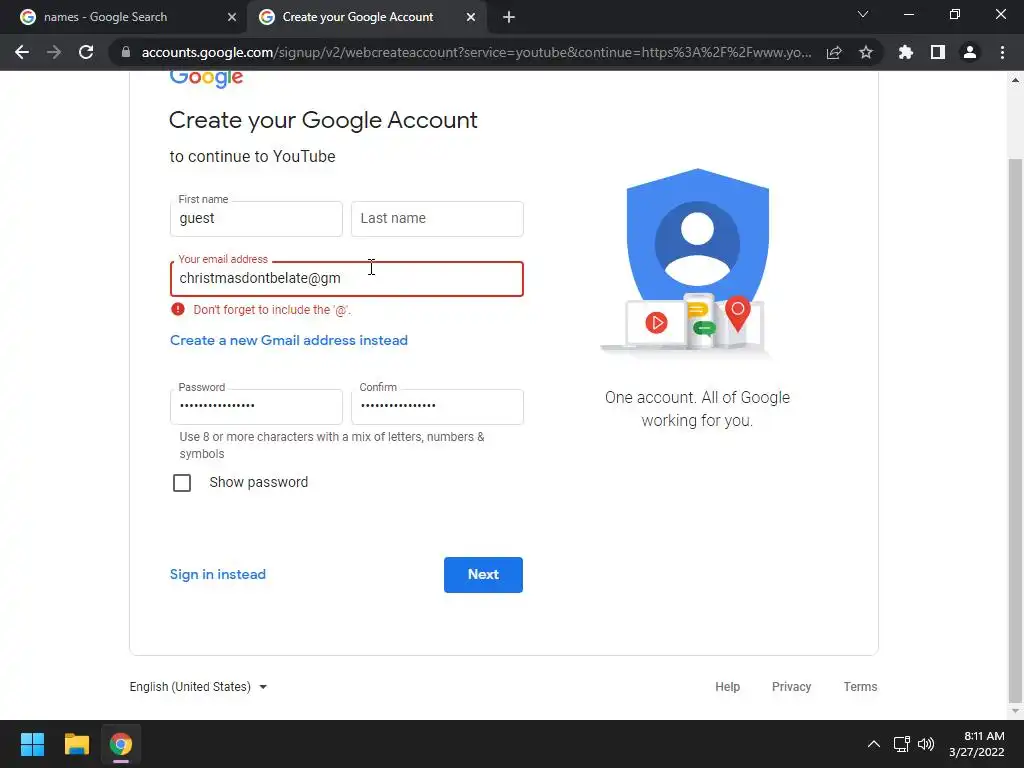Click the 'Don't forget to include the @' error text
Viewport: 1024px width, 768px height.
click(x=272, y=310)
